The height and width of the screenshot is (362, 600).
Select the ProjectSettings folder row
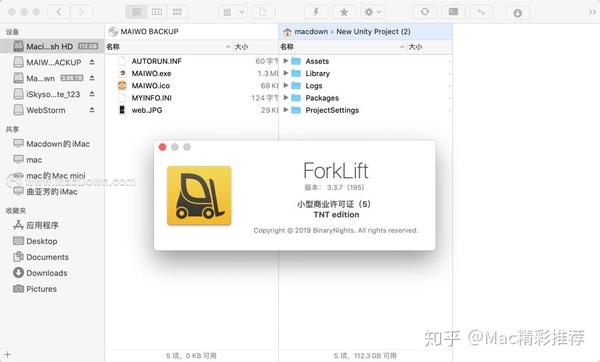[x=365, y=110]
